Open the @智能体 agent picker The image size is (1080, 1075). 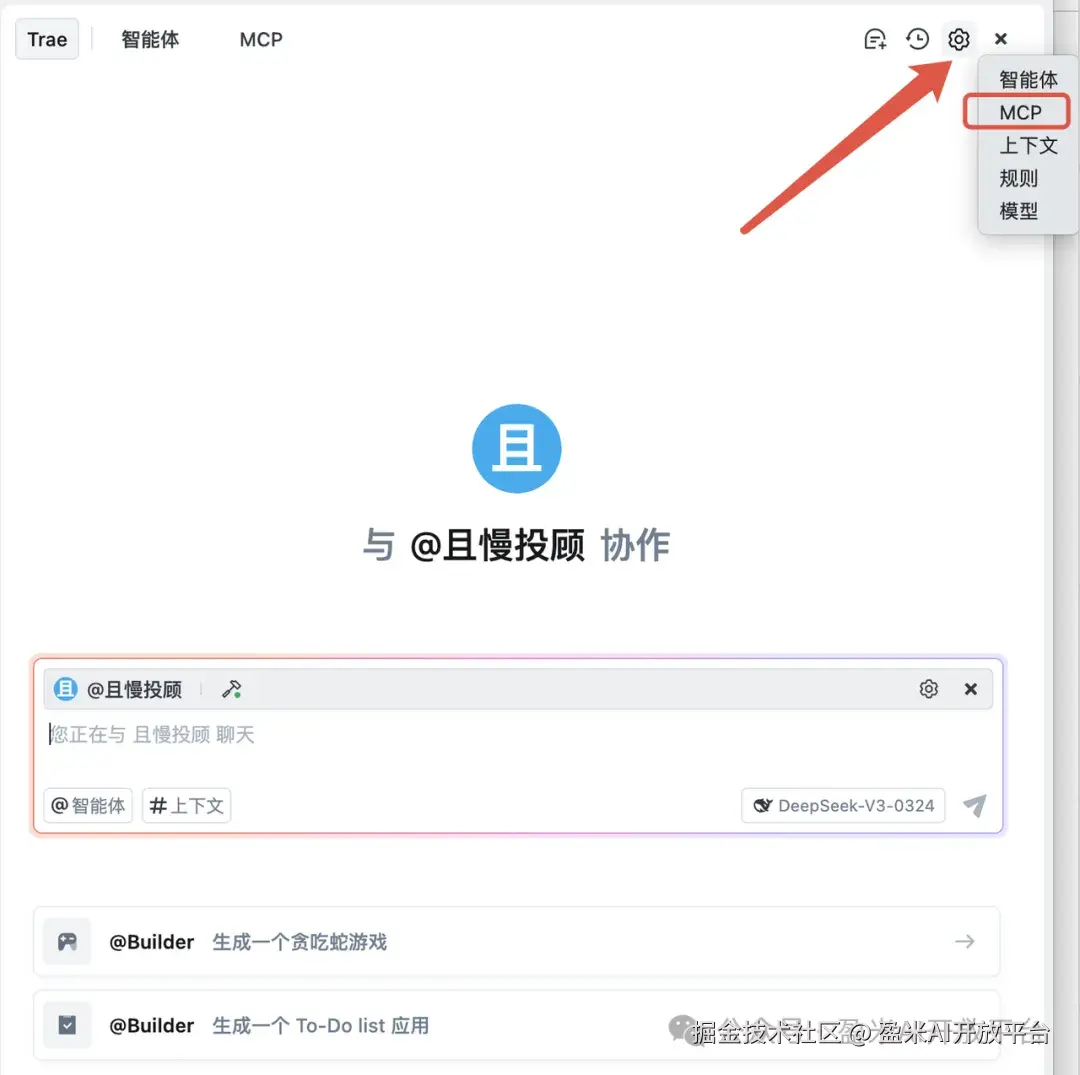pyautogui.click(x=88, y=805)
